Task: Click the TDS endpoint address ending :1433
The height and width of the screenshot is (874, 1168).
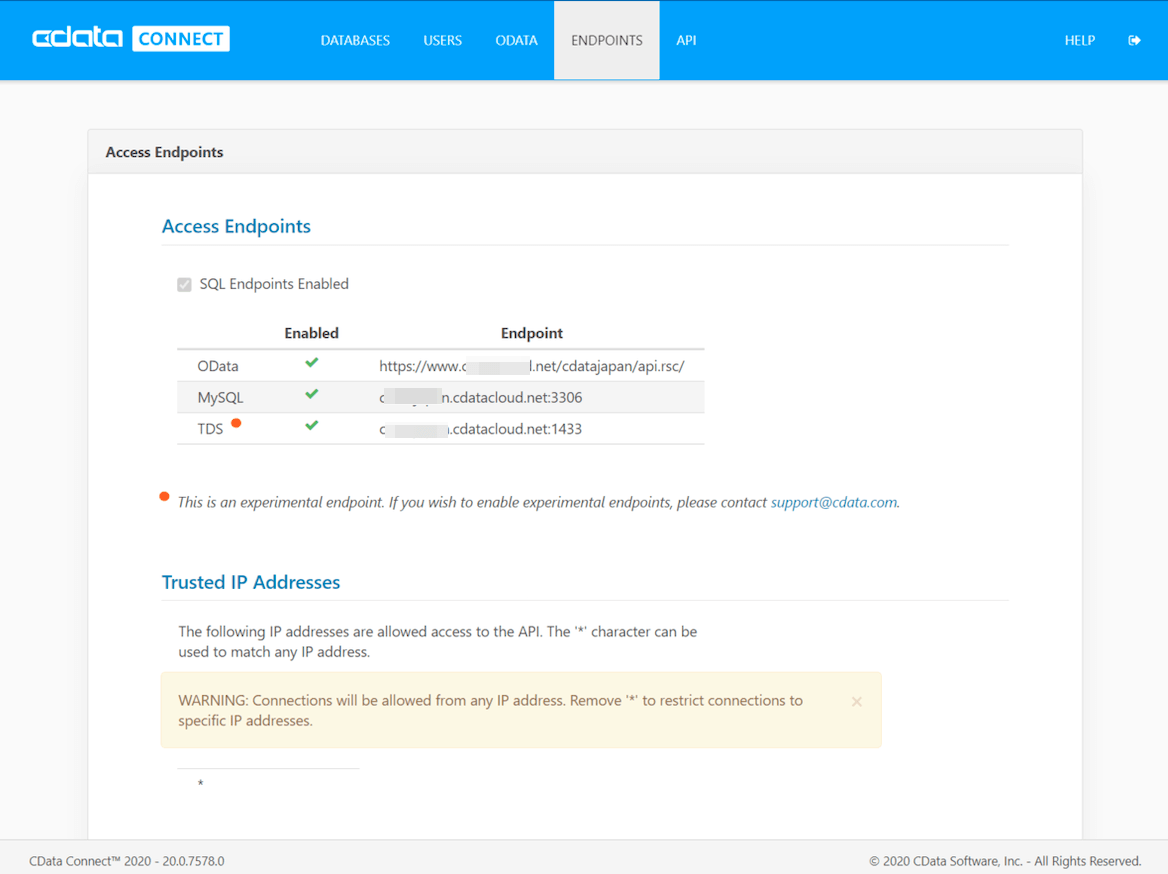Action: (480, 428)
